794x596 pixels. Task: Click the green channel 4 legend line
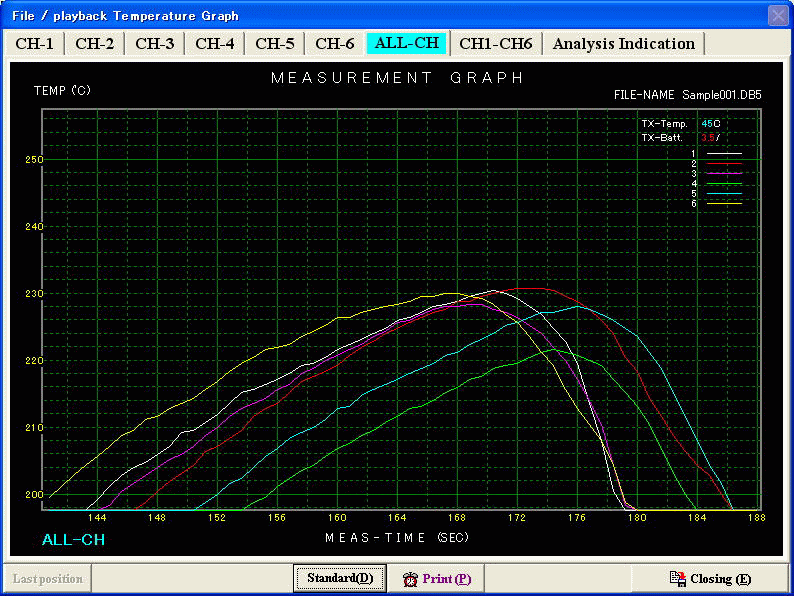tap(724, 183)
